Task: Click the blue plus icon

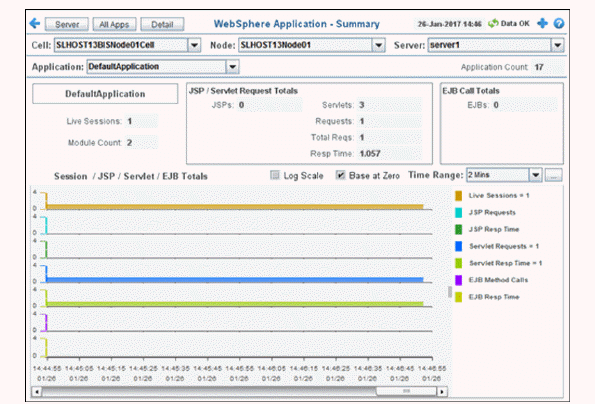Action: click(x=543, y=24)
